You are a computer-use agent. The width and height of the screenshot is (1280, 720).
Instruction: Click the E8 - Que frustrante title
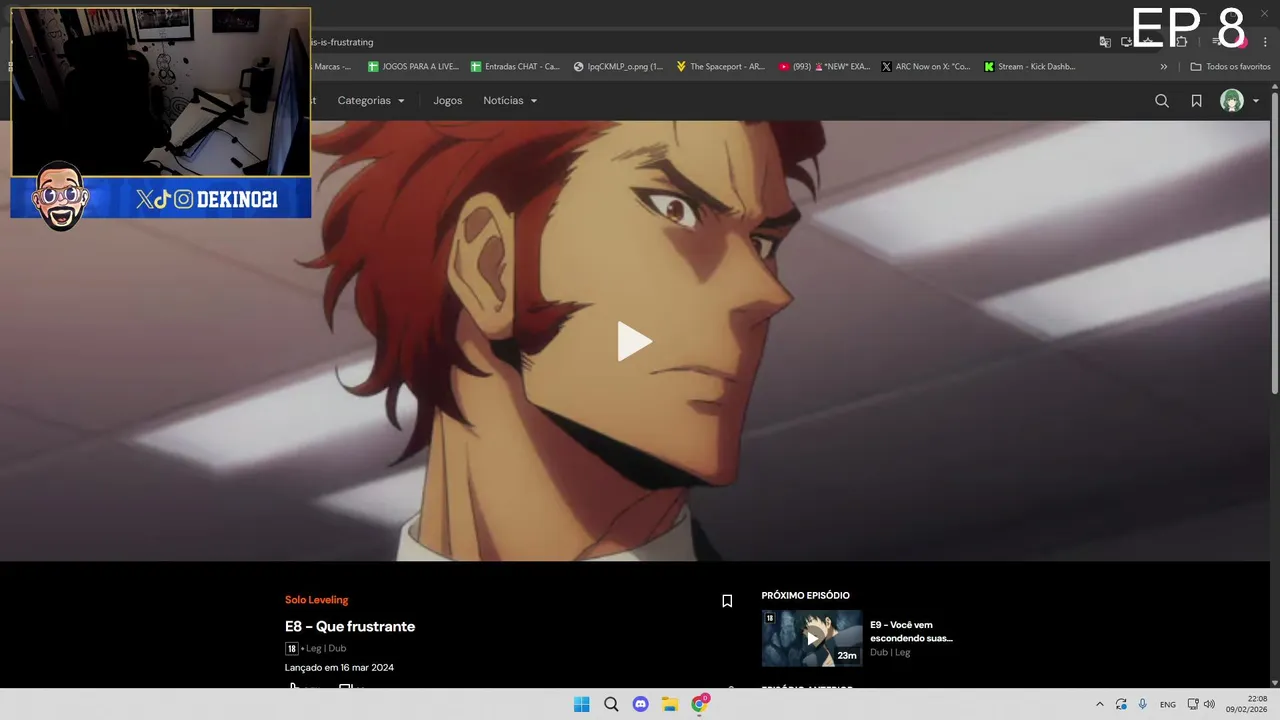(x=350, y=626)
